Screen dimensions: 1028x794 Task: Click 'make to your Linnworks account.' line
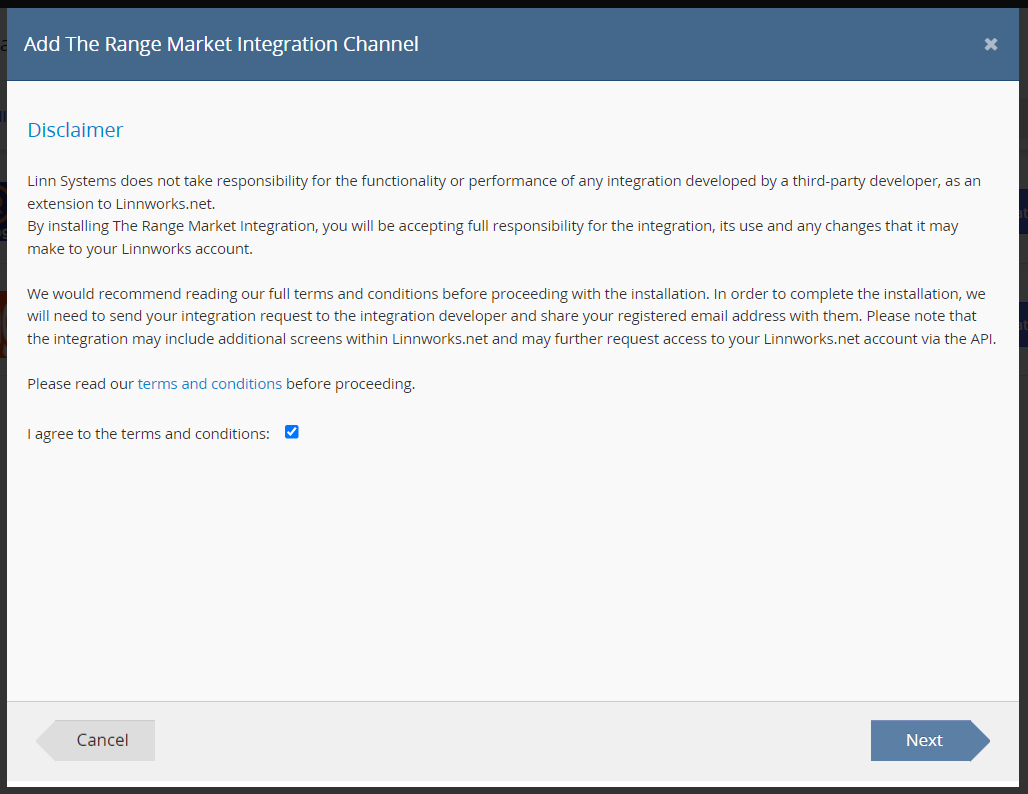click(x=140, y=249)
